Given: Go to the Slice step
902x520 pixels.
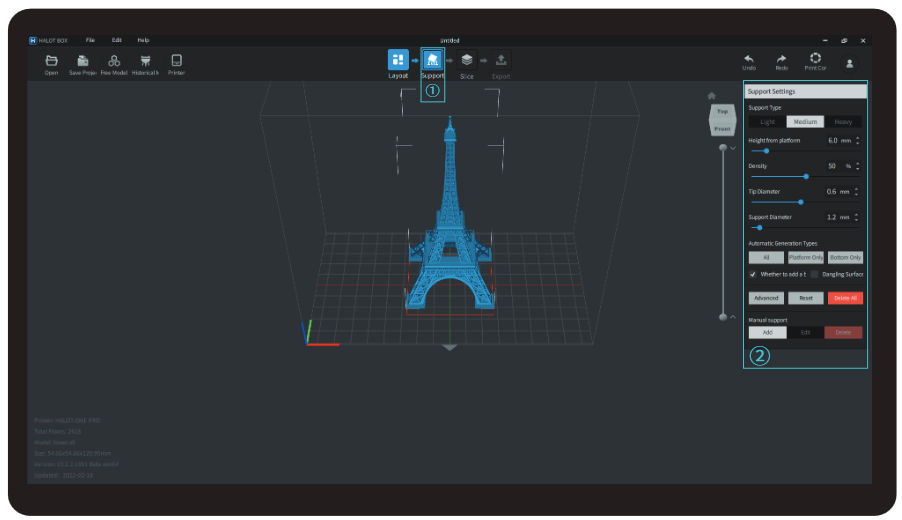Looking at the screenshot, I should pyautogui.click(x=467, y=60).
